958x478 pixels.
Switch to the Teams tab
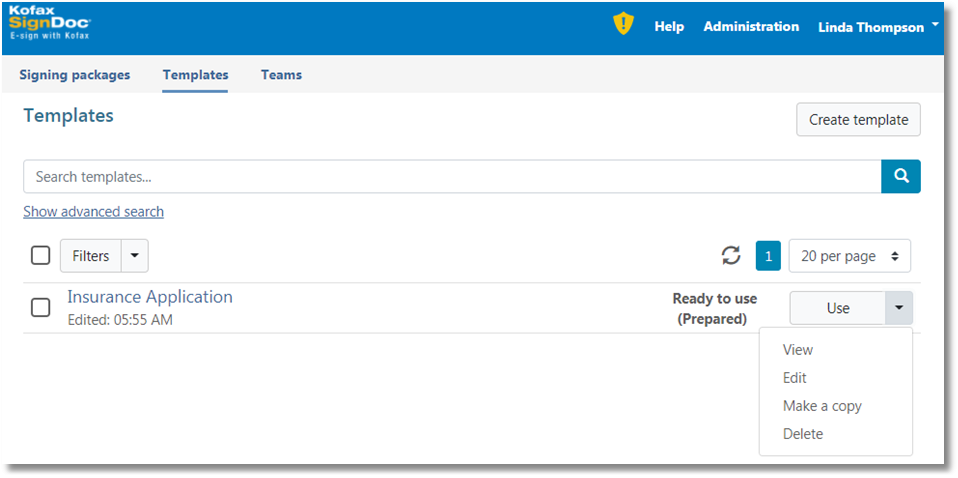[281, 75]
